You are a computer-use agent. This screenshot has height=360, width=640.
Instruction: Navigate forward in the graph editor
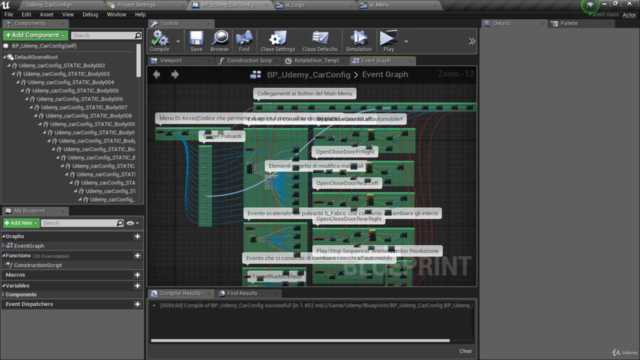coord(175,74)
